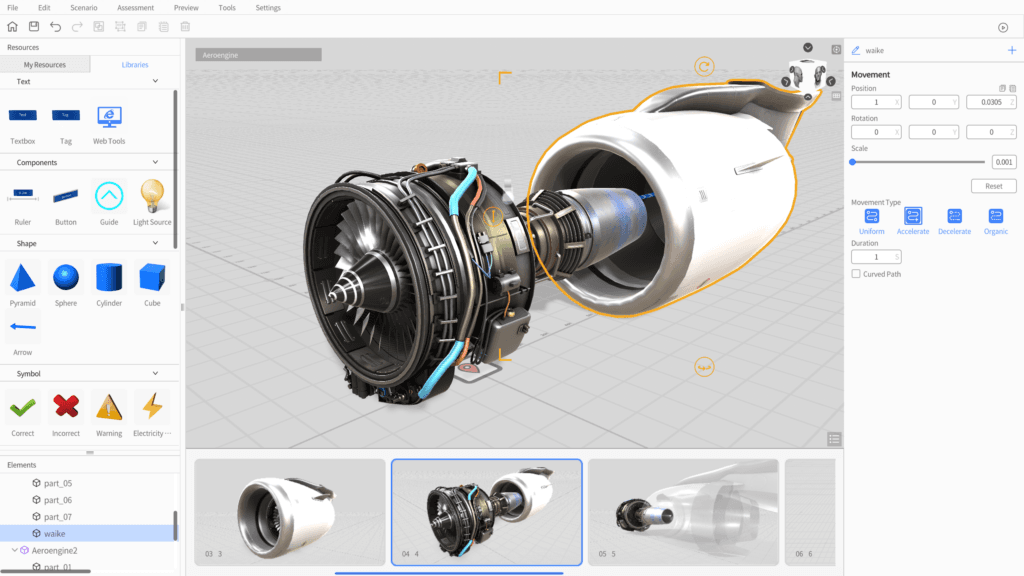
Task: Click the Scale slider track
Action: [x=918, y=162]
